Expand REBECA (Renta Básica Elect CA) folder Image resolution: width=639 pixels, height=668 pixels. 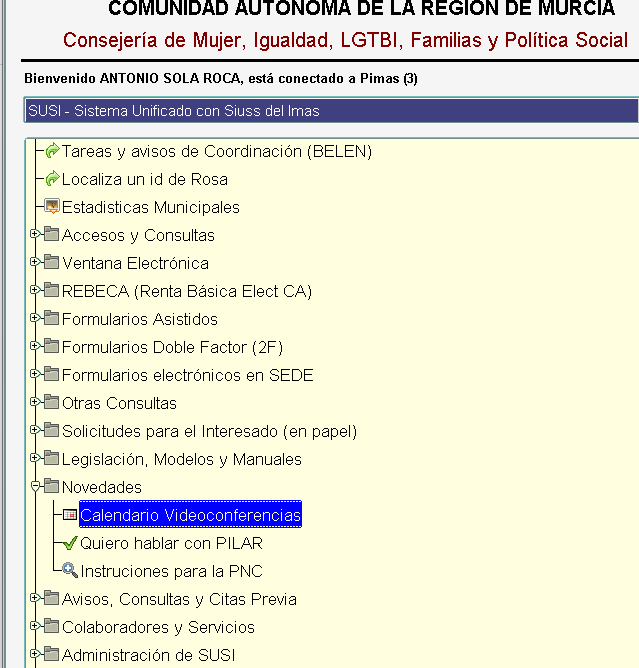(x=35, y=291)
